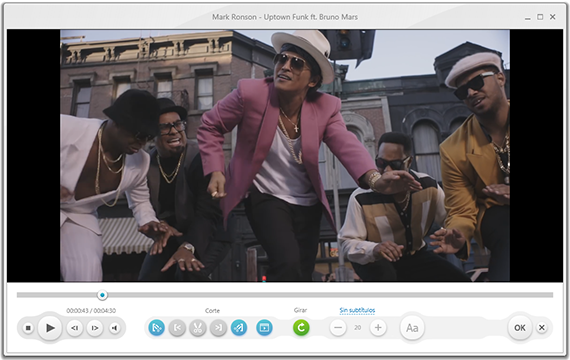Click the subtitle size value 20
Viewport: 570px width, 360px height.
pyautogui.click(x=358, y=328)
